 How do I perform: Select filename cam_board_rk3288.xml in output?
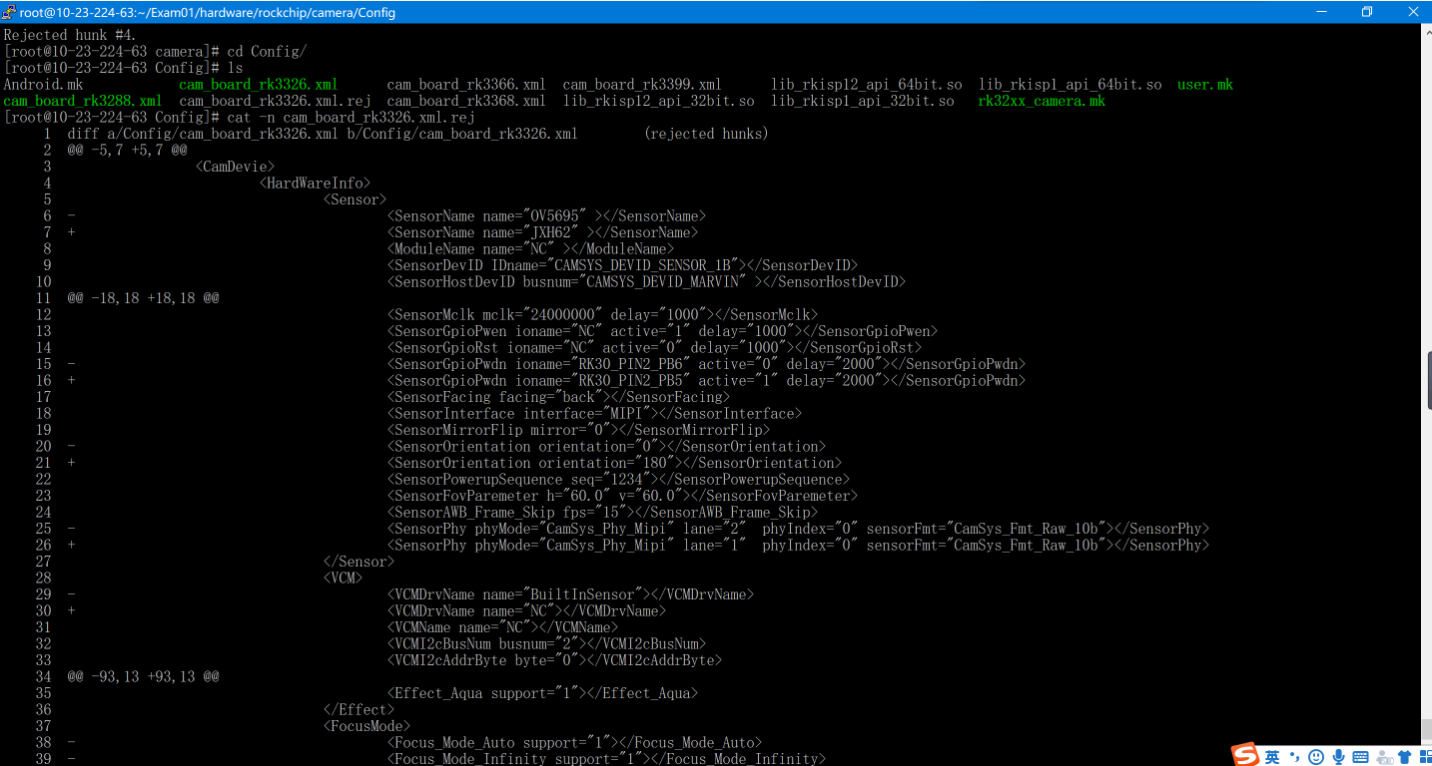(x=82, y=101)
